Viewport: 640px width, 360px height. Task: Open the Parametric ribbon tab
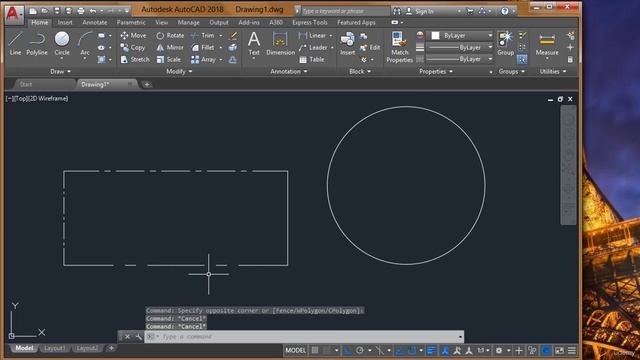(x=131, y=22)
